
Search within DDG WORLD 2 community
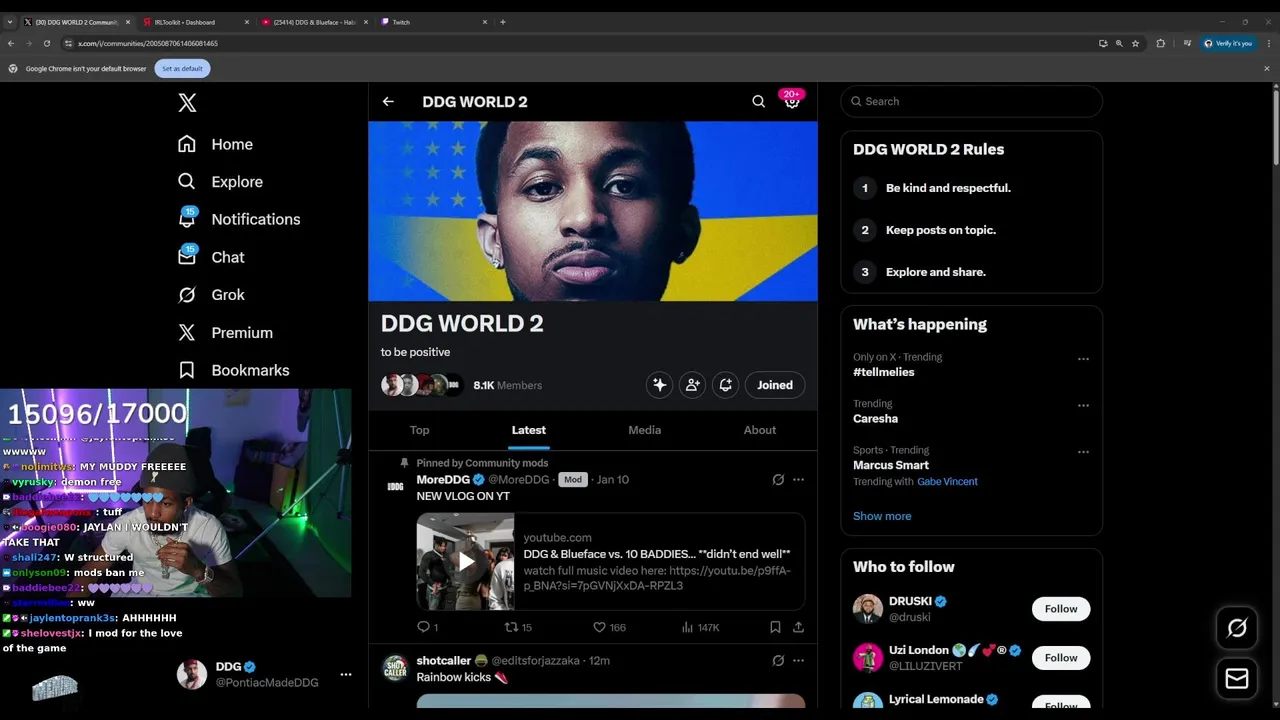(x=758, y=101)
